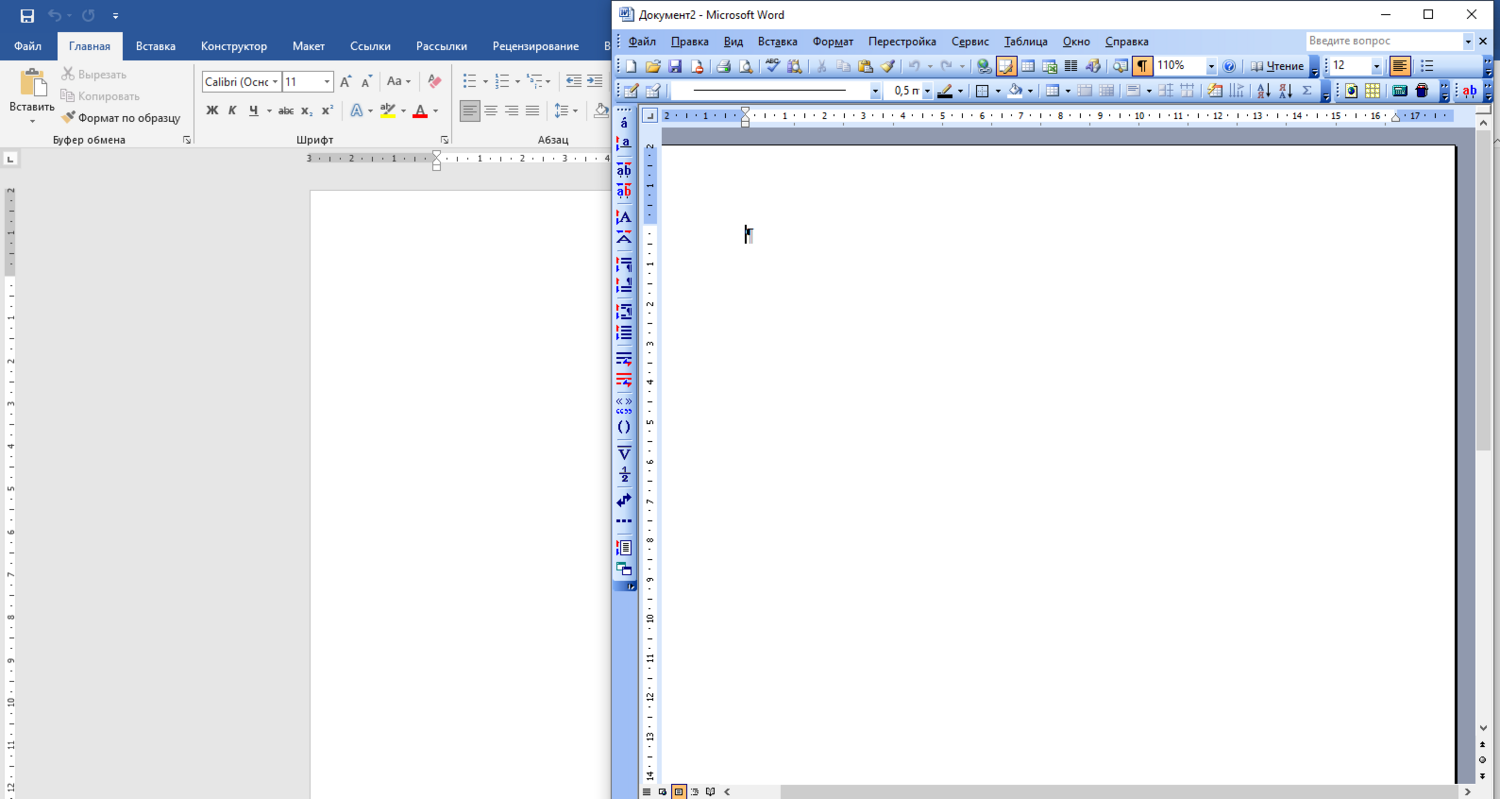This screenshot has width=1500, height=799.
Task: Select the table Eraser tool
Action: click(x=652, y=91)
